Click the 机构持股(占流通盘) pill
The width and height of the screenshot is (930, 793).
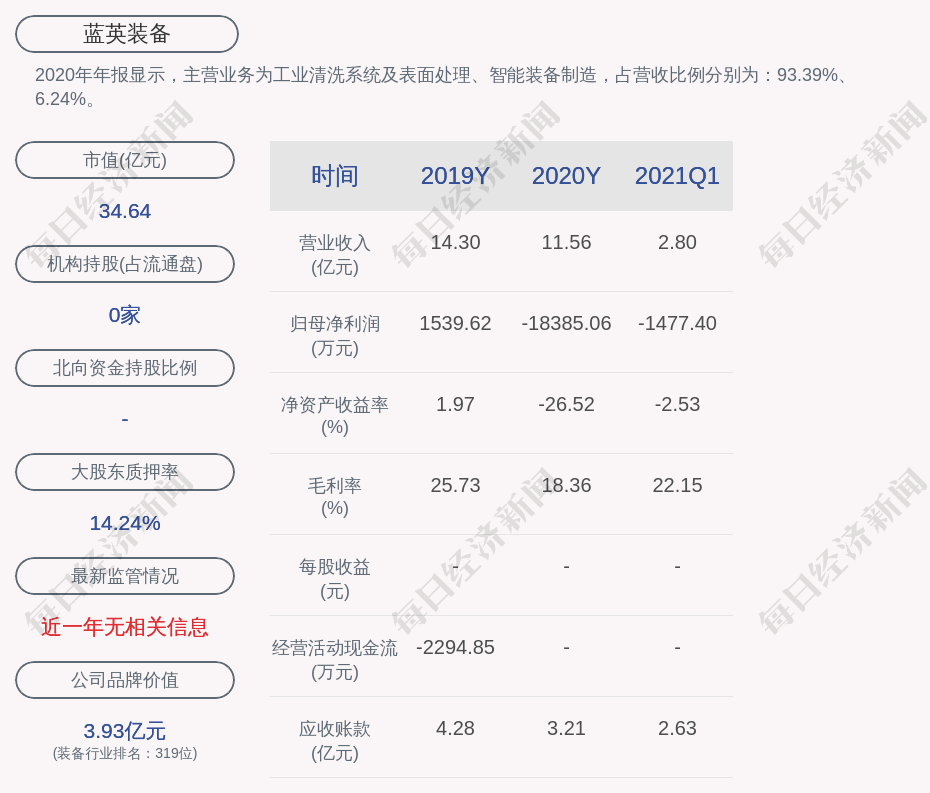(125, 264)
